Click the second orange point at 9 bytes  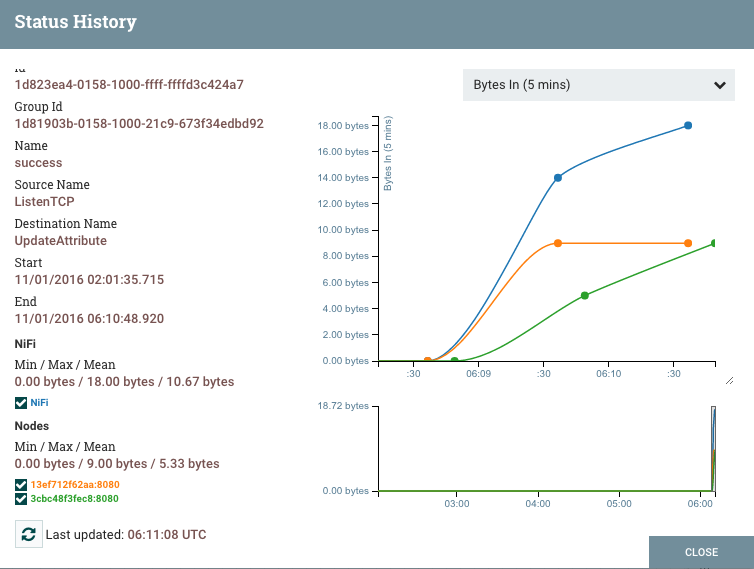[688, 243]
